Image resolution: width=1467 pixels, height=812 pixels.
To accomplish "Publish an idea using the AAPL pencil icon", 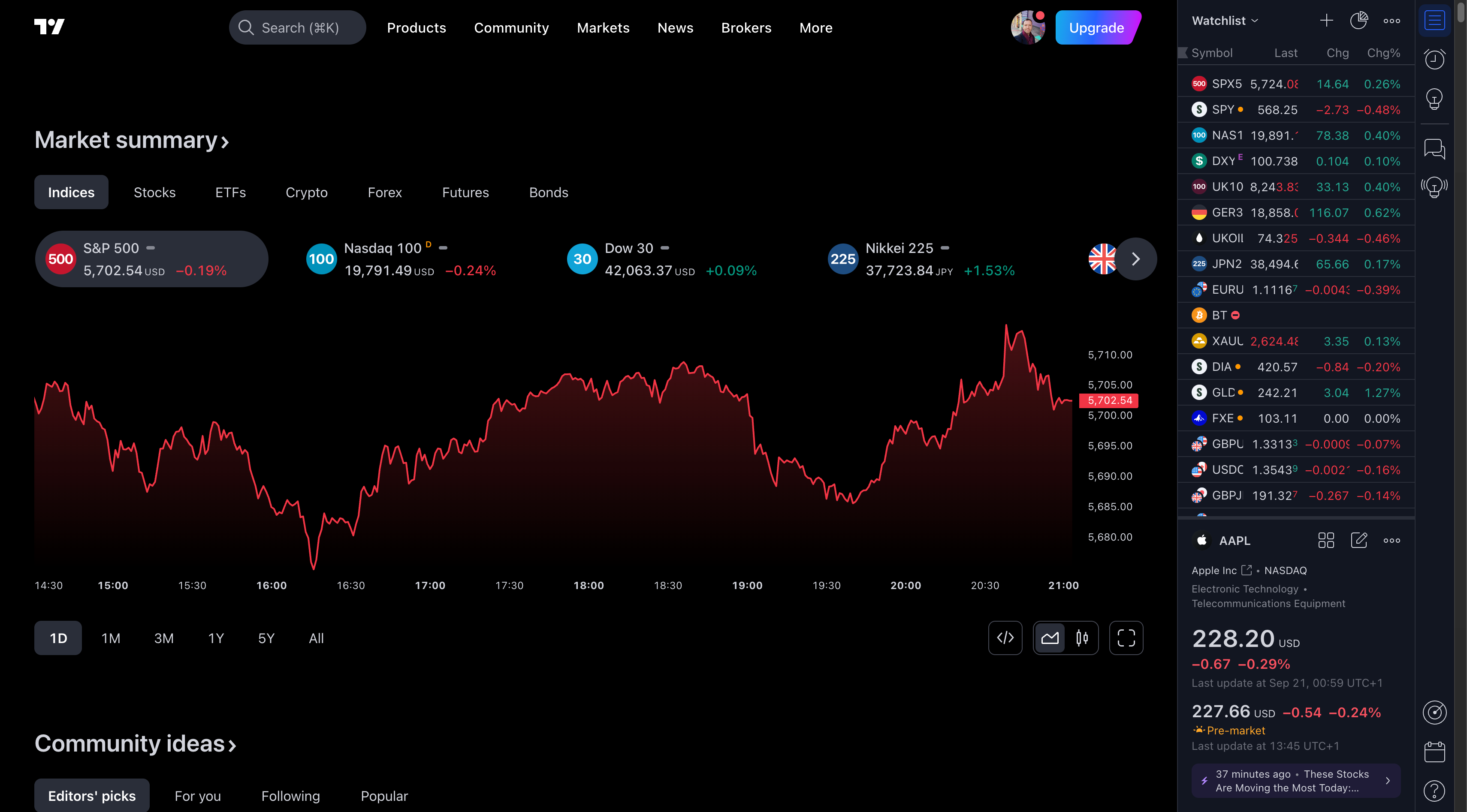I will tap(1360, 540).
